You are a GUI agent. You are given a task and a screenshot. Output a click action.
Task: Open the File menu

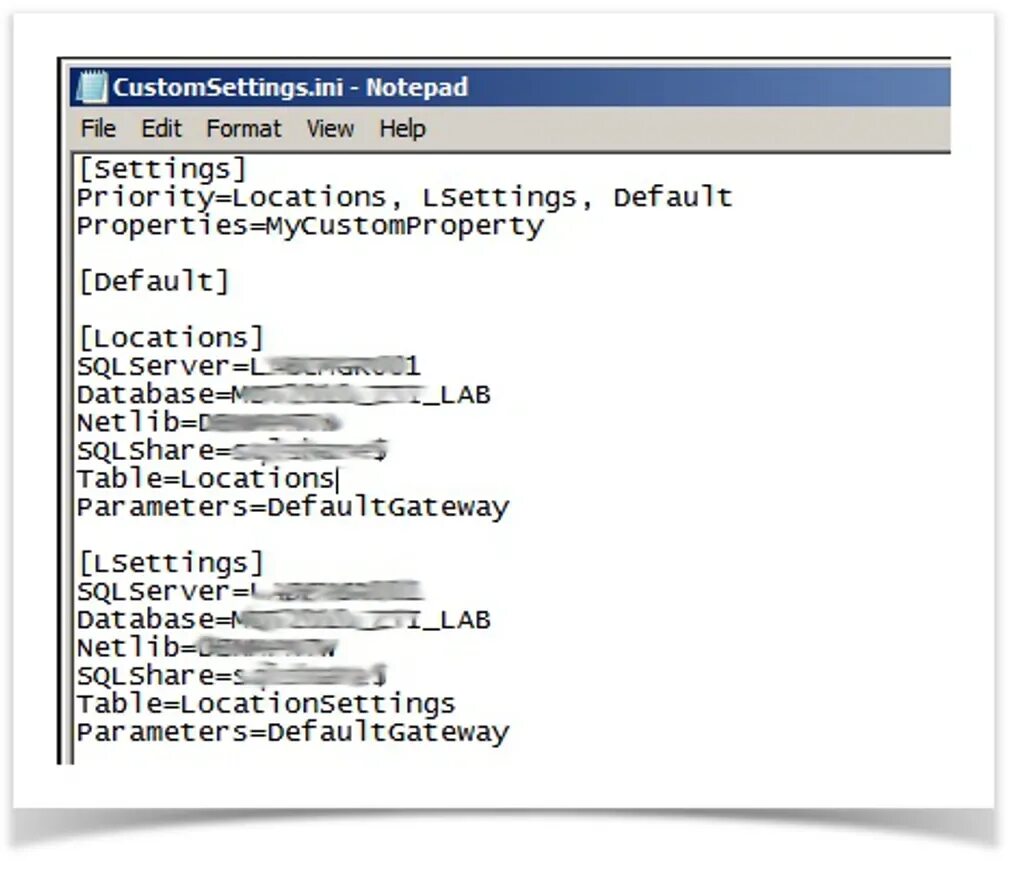tap(98, 129)
